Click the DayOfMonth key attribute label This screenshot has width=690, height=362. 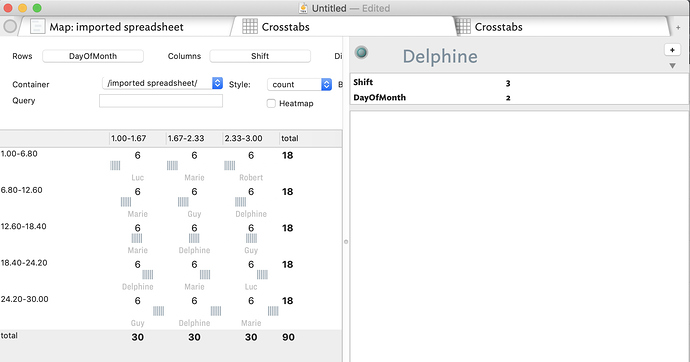[x=379, y=98]
